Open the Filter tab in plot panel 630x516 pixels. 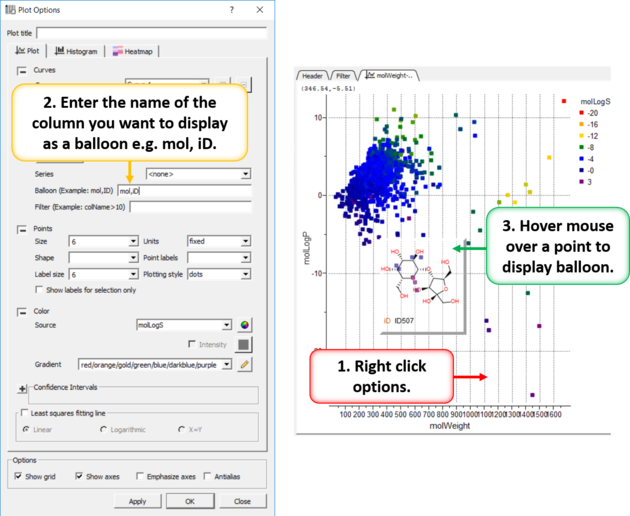(343, 75)
